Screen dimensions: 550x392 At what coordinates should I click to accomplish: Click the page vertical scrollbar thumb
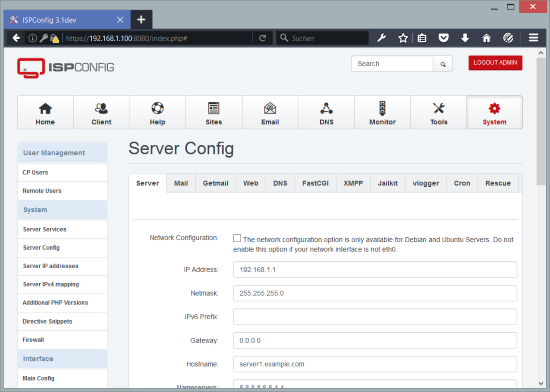[x=541, y=121]
